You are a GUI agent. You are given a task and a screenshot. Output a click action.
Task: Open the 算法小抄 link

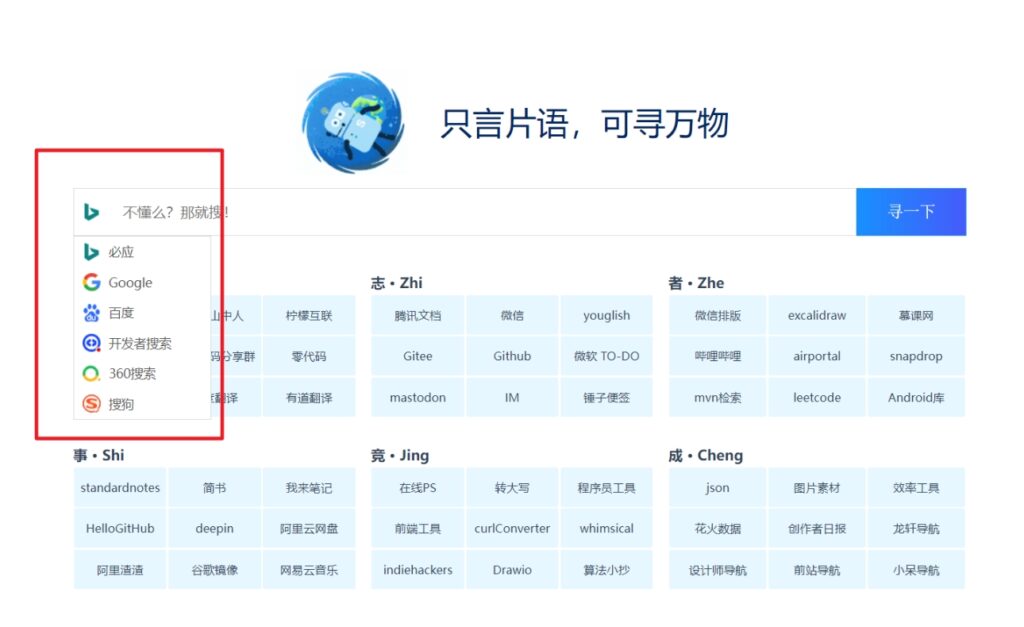pos(607,570)
